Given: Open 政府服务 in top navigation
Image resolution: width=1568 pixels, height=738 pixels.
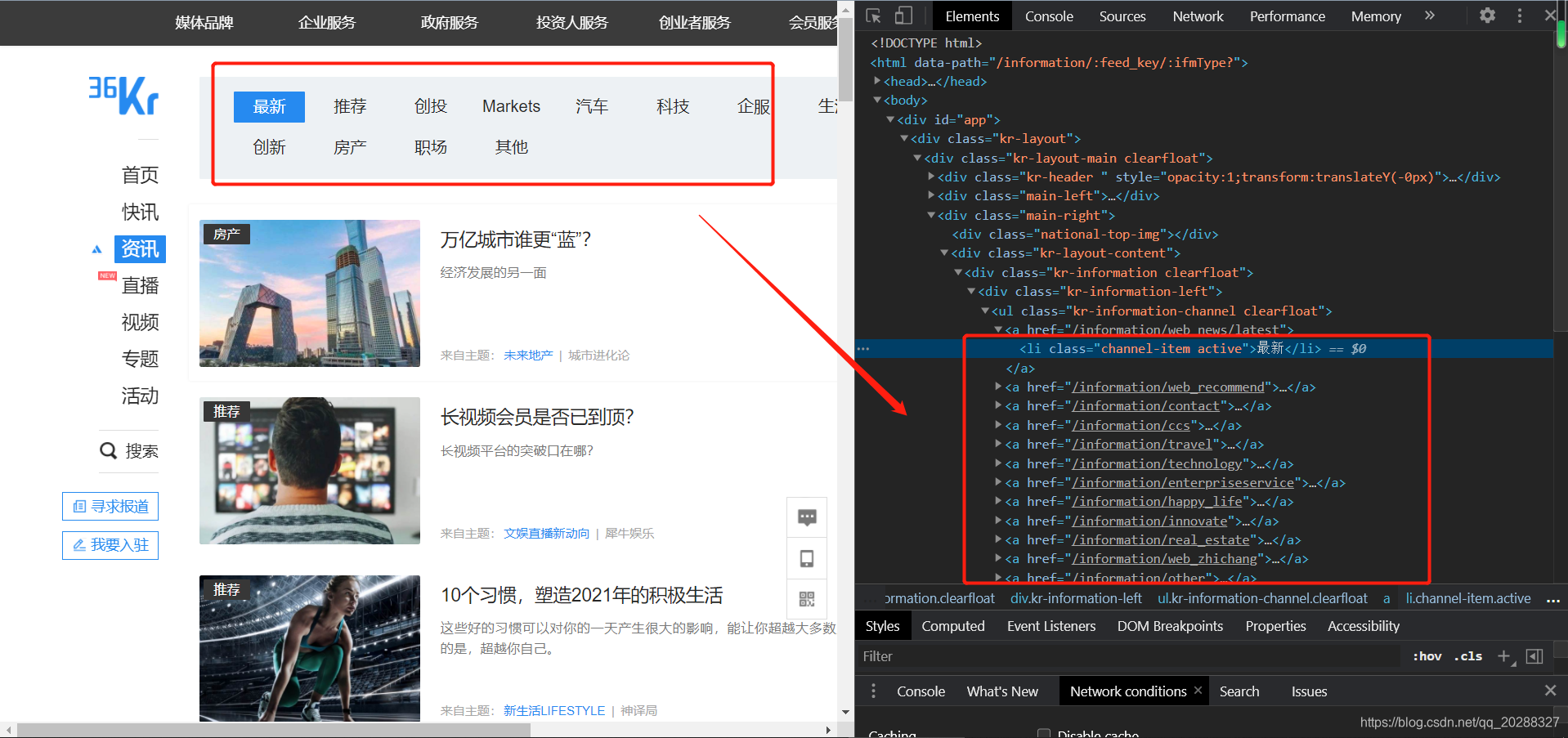Looking at the screenshot, I should (449, 23).
